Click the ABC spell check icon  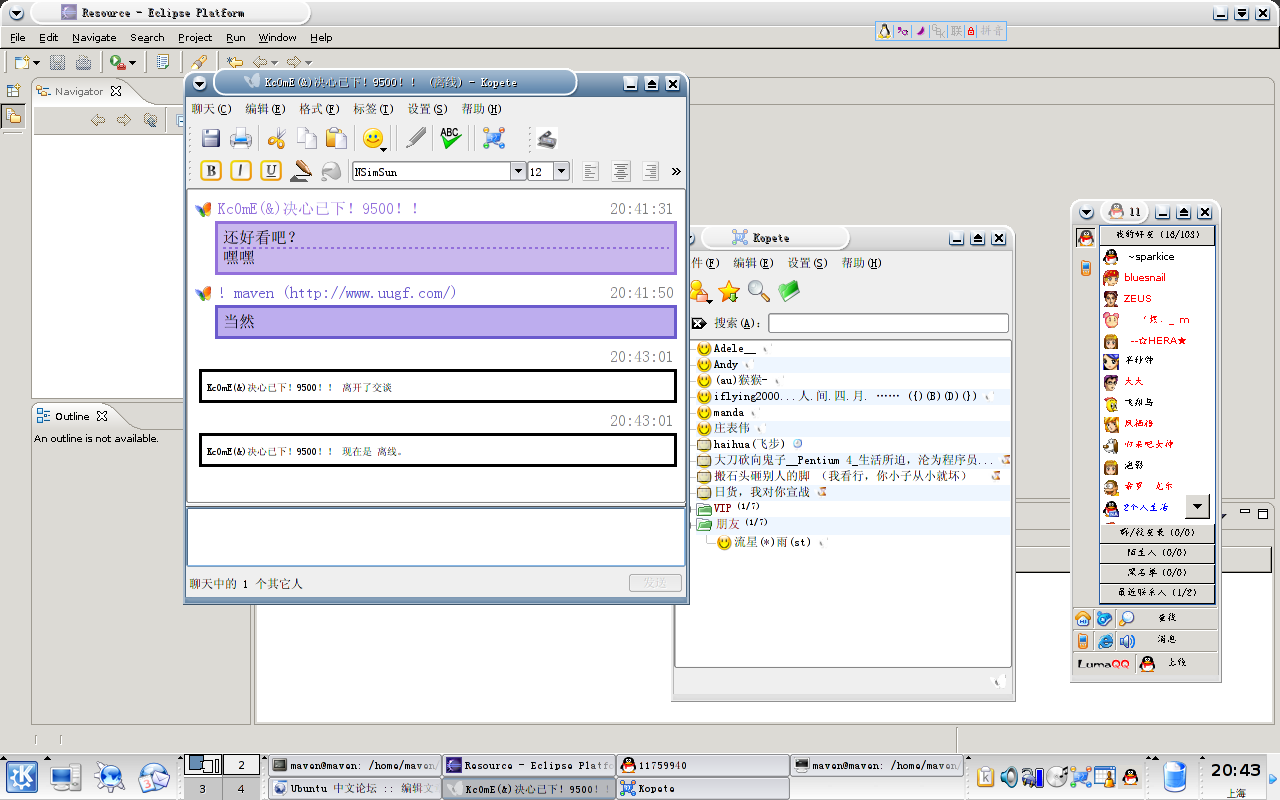pos(451,139)
